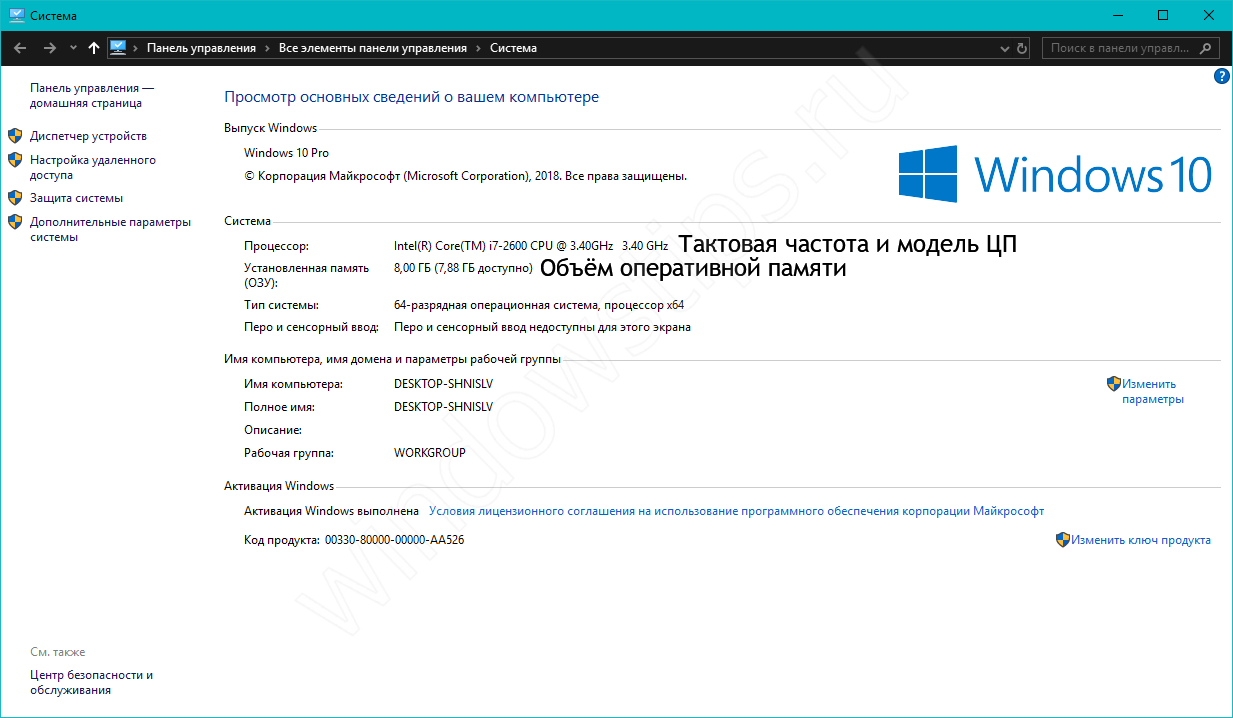Go up one level with Up arrow

94,48
